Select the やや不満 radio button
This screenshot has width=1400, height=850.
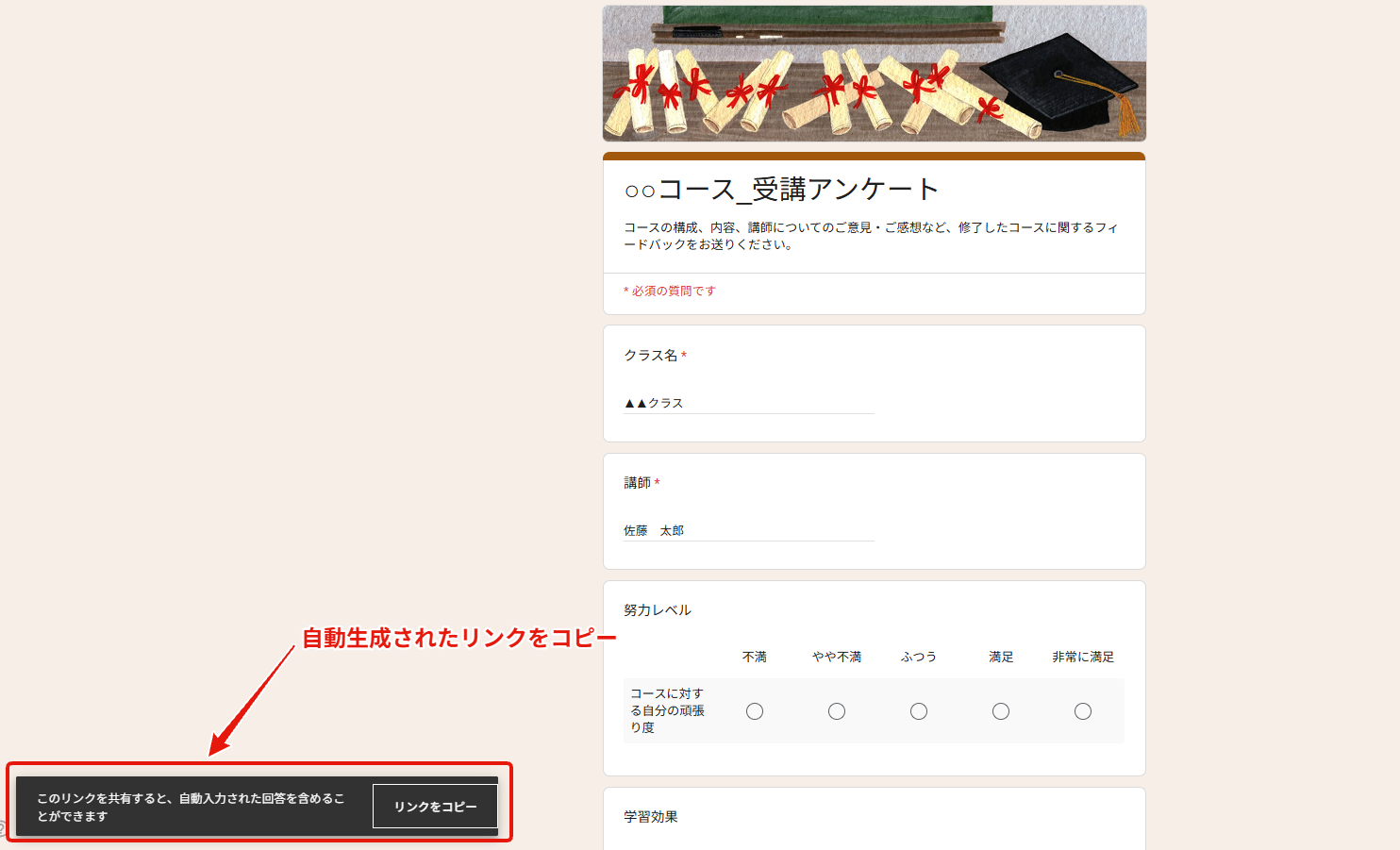837,711
